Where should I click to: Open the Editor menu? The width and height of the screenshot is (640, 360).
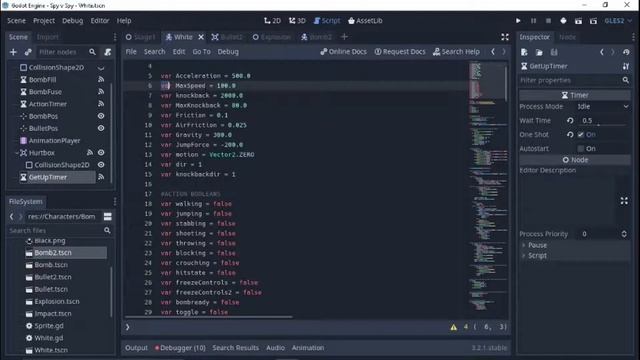pos(100,21)
